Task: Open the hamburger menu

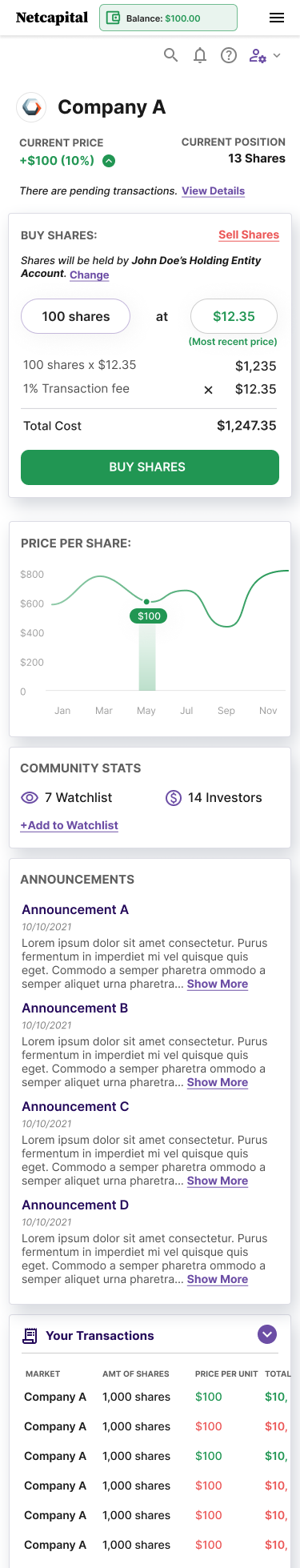Action: 277,18
